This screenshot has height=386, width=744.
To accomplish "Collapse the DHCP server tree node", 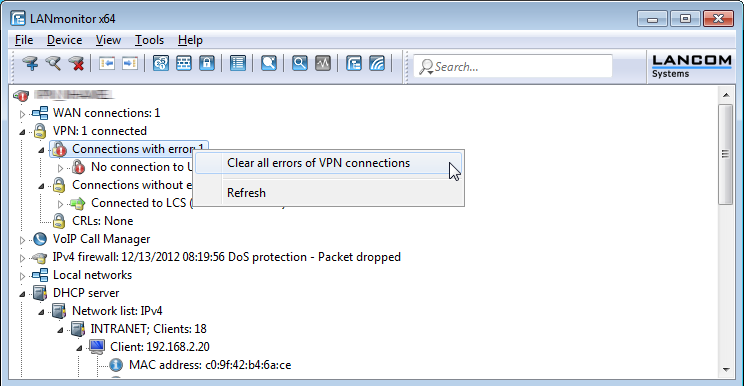I will [22, 294].
